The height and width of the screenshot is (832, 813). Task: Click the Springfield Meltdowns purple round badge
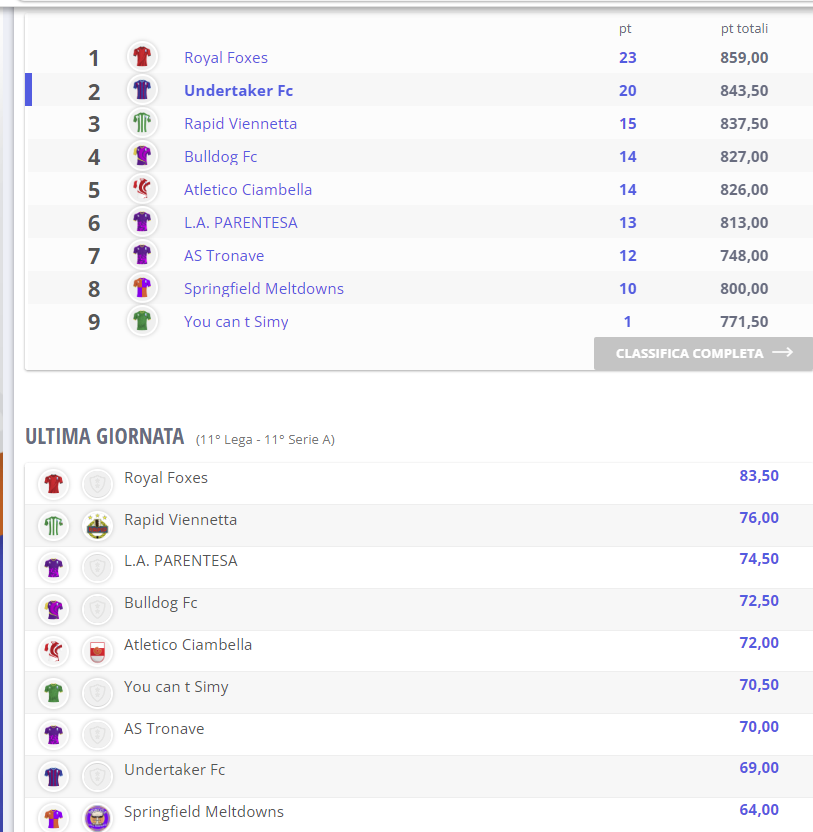tap(98, 817)
